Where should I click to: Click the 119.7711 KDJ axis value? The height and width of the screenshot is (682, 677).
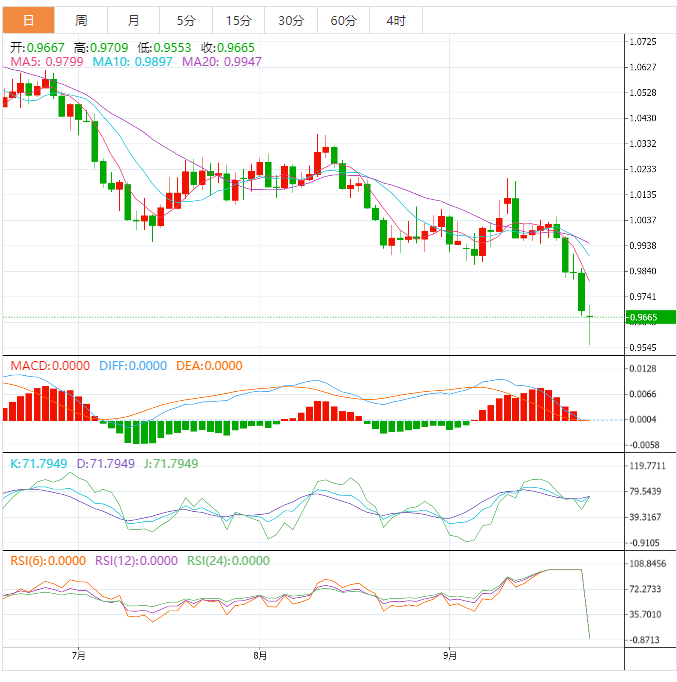coord(647,466)
